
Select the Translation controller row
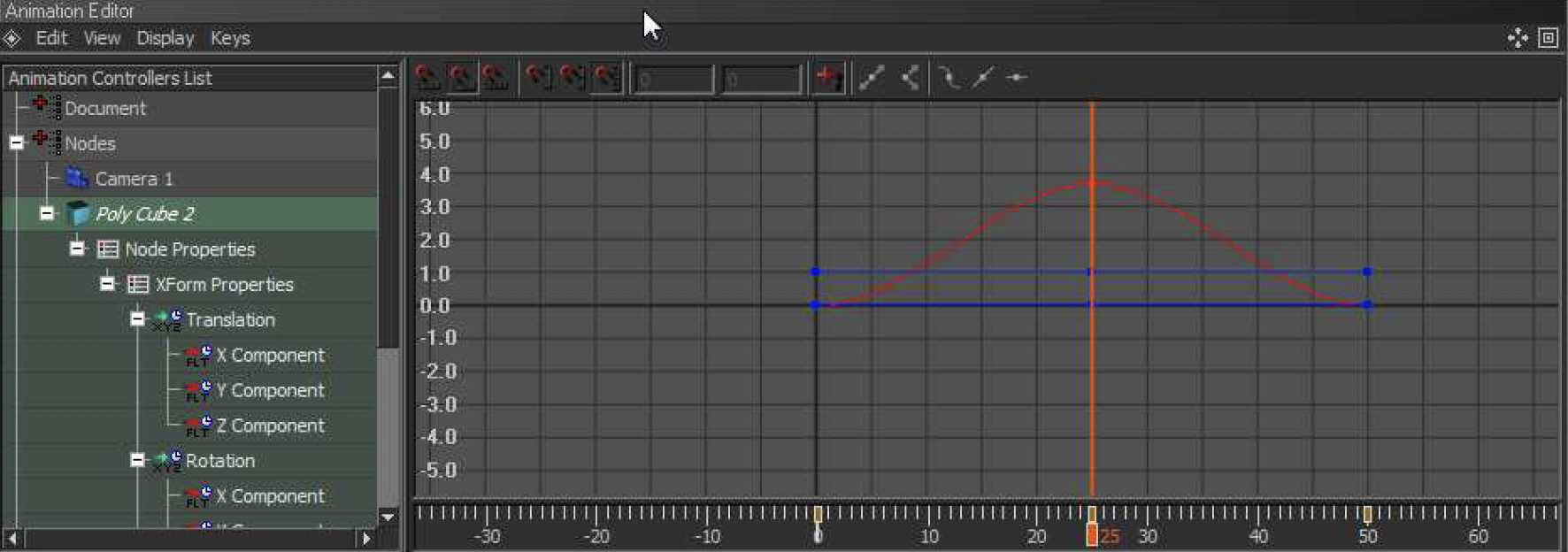click(190, 320)
